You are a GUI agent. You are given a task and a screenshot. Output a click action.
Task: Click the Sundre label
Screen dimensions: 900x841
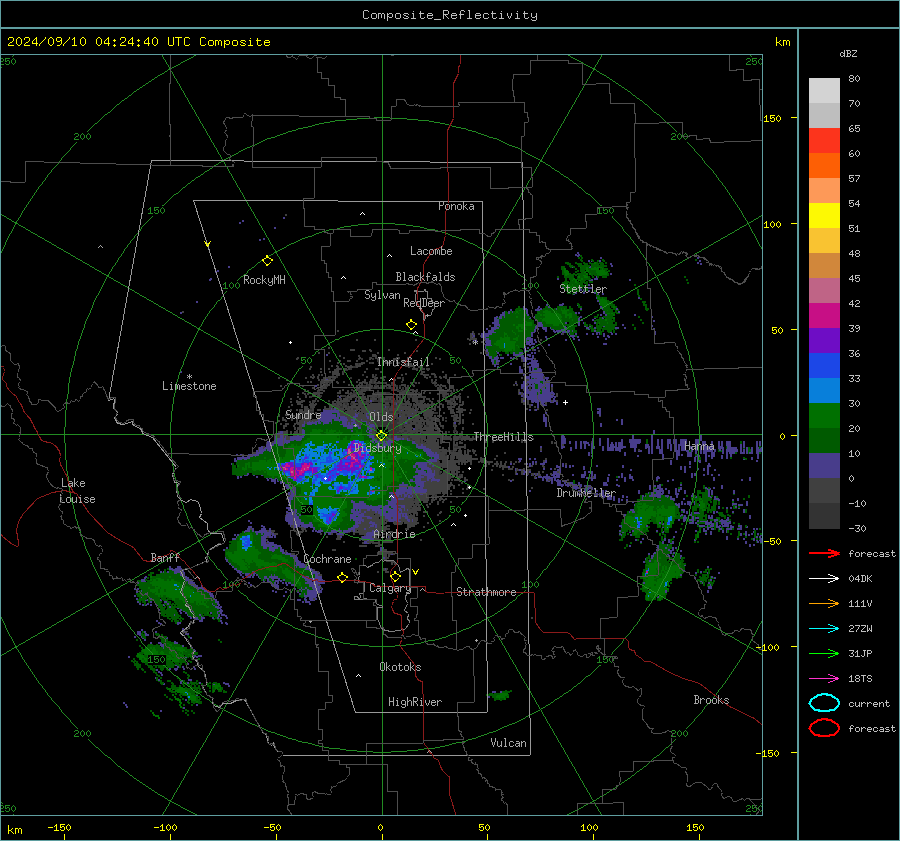[303, 415]
